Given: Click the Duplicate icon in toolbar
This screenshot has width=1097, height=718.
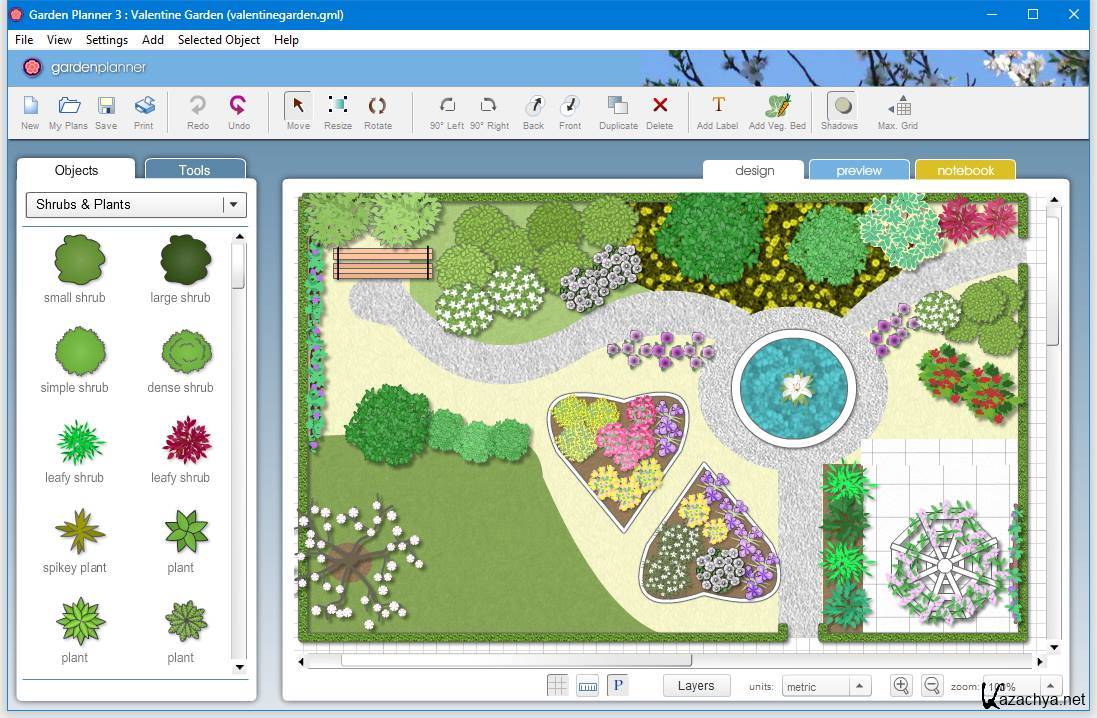Looking at the screenshot, I should click(618, 111).
